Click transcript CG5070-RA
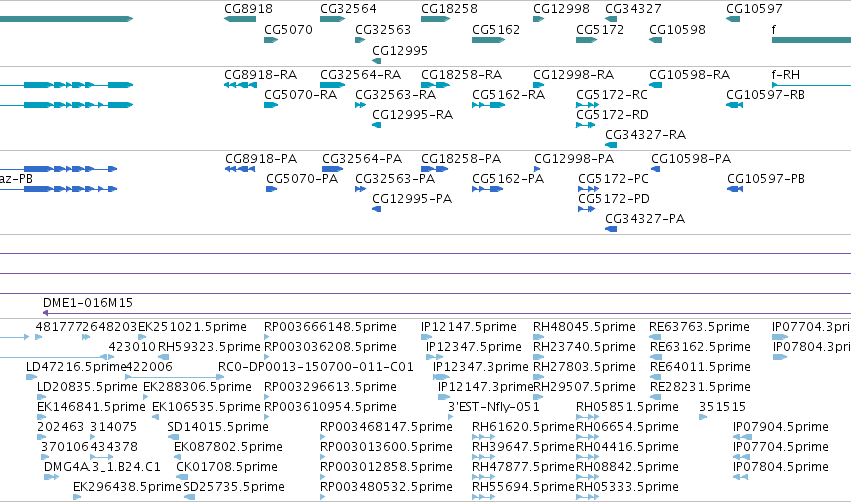Viewport: 851px width, 502px height. (301, 94)
